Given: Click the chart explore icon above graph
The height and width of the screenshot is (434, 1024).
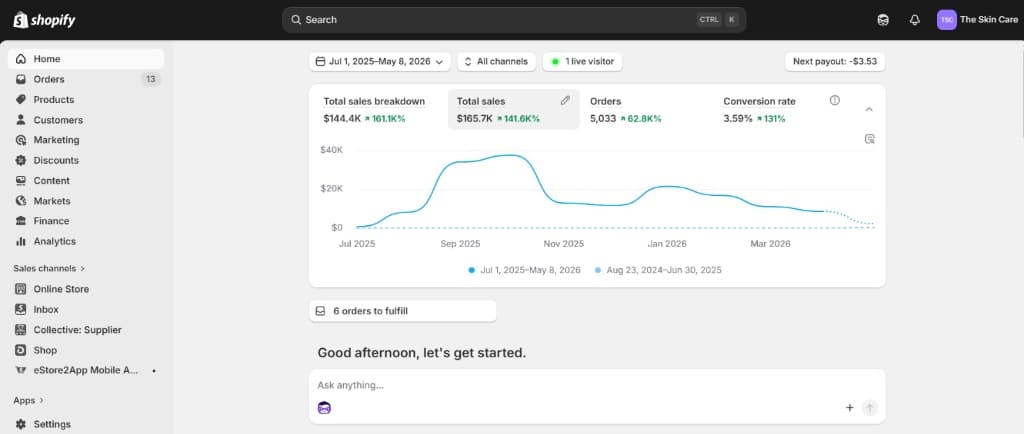Looking at the screenshot, I should [x=869, y=139].
